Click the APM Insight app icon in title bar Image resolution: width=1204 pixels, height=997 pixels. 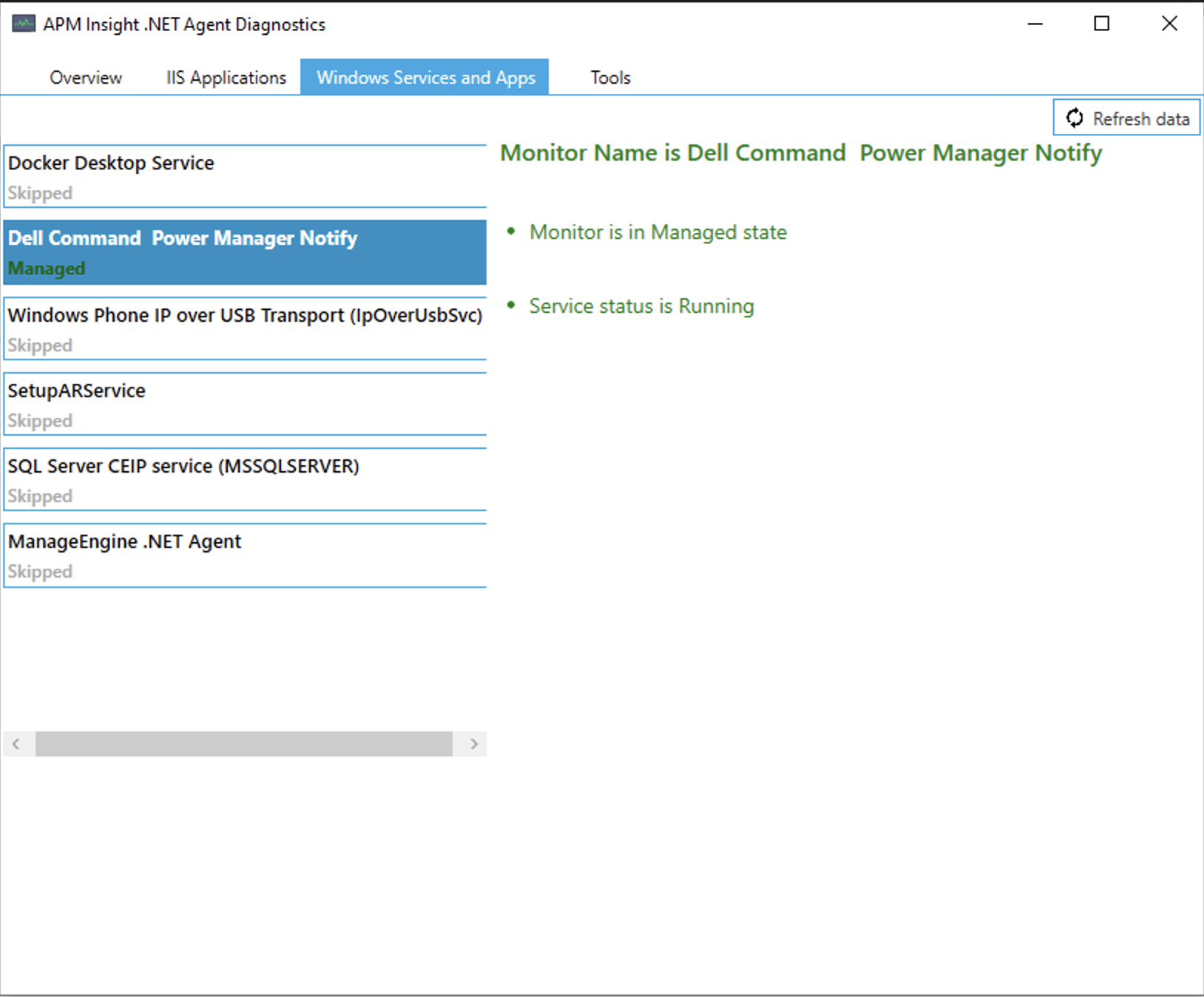tap(23, 24)
